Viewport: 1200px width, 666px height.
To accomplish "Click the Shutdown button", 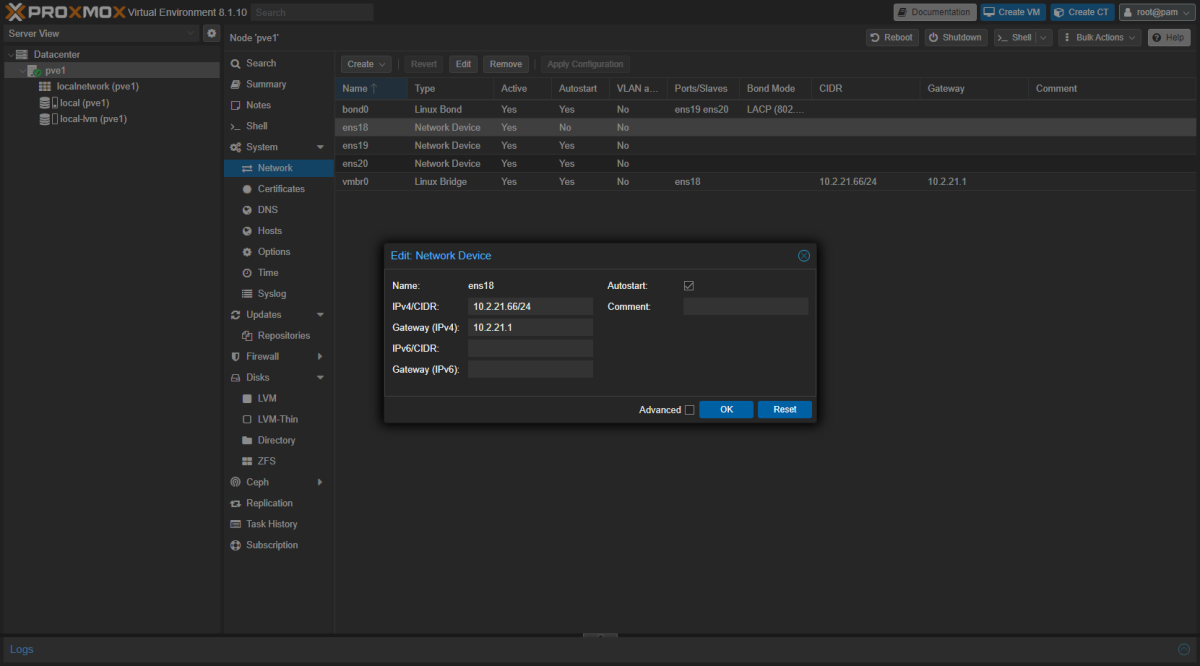I will click(x=955, y=37).
